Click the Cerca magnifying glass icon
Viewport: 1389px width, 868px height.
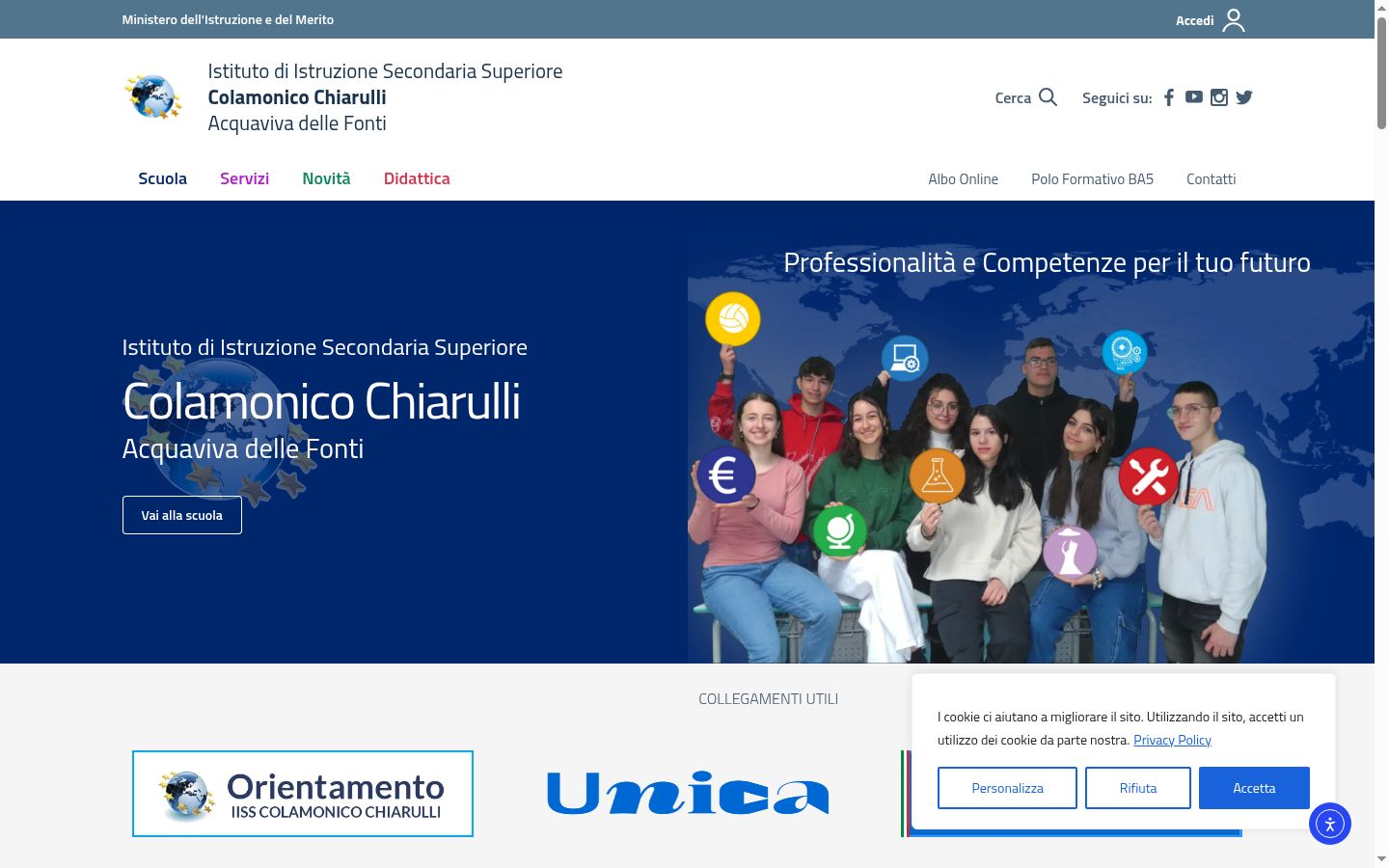(1048, 97)
